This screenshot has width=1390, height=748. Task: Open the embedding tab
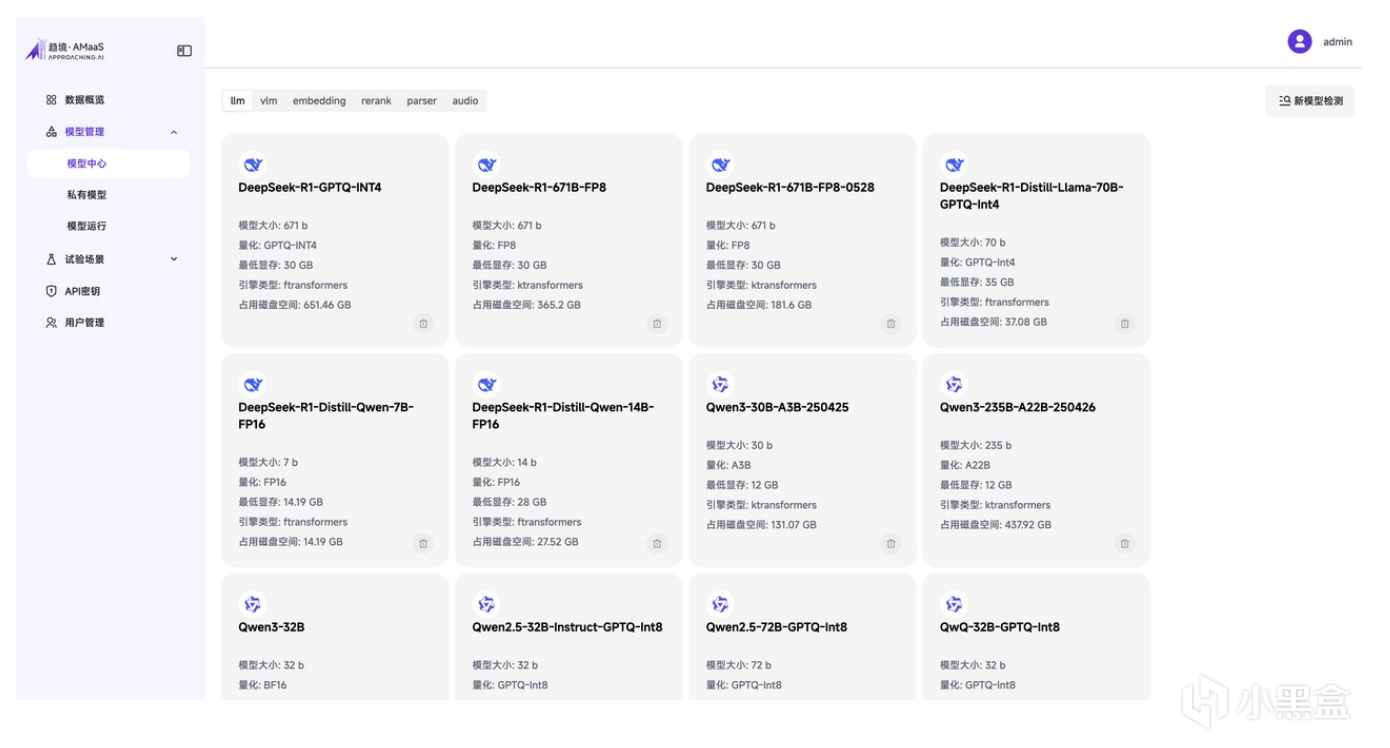[319, 101]
